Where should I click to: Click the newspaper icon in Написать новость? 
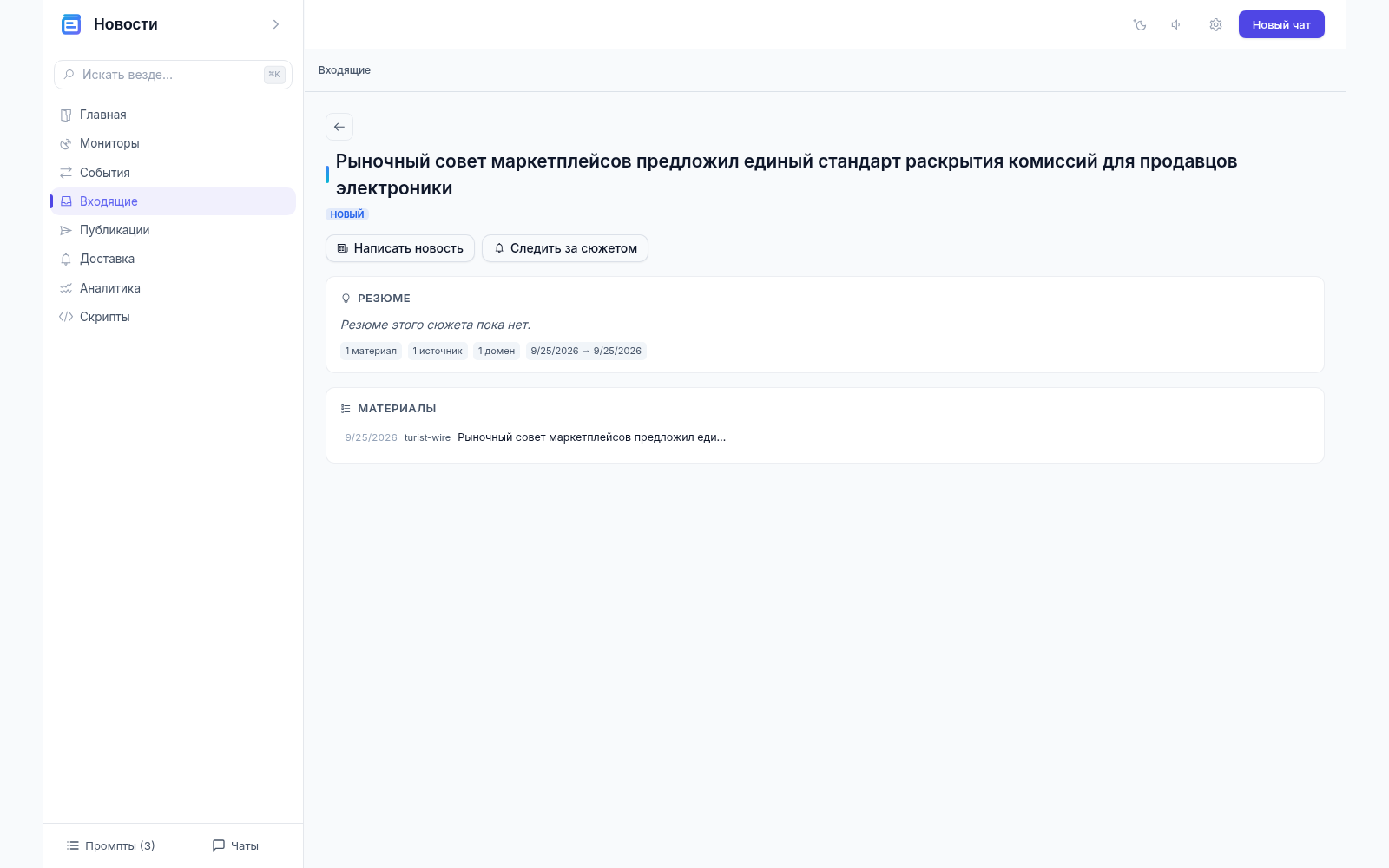tap(343, 248)
